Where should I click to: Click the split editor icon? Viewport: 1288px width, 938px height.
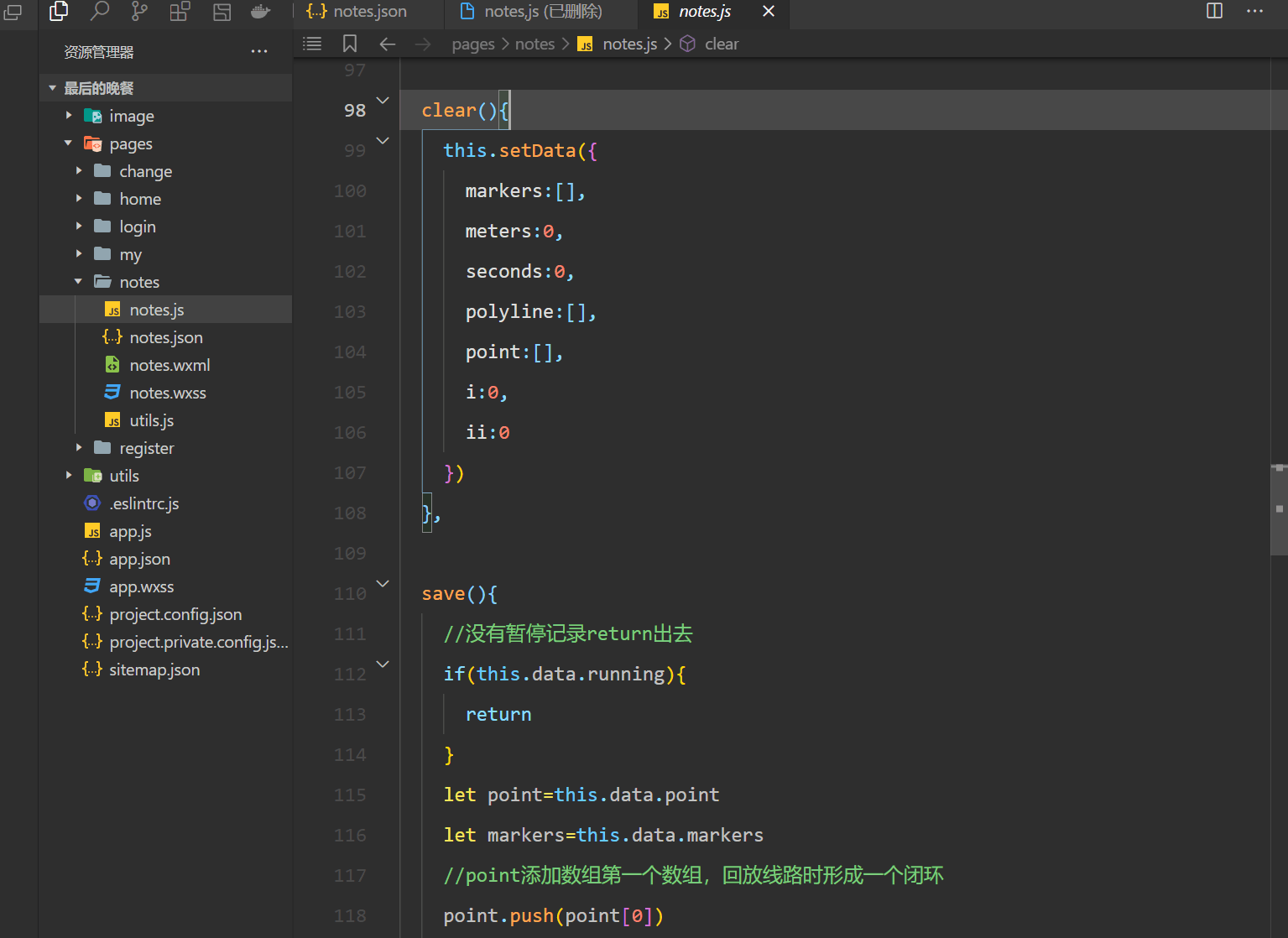[1214, 11]
